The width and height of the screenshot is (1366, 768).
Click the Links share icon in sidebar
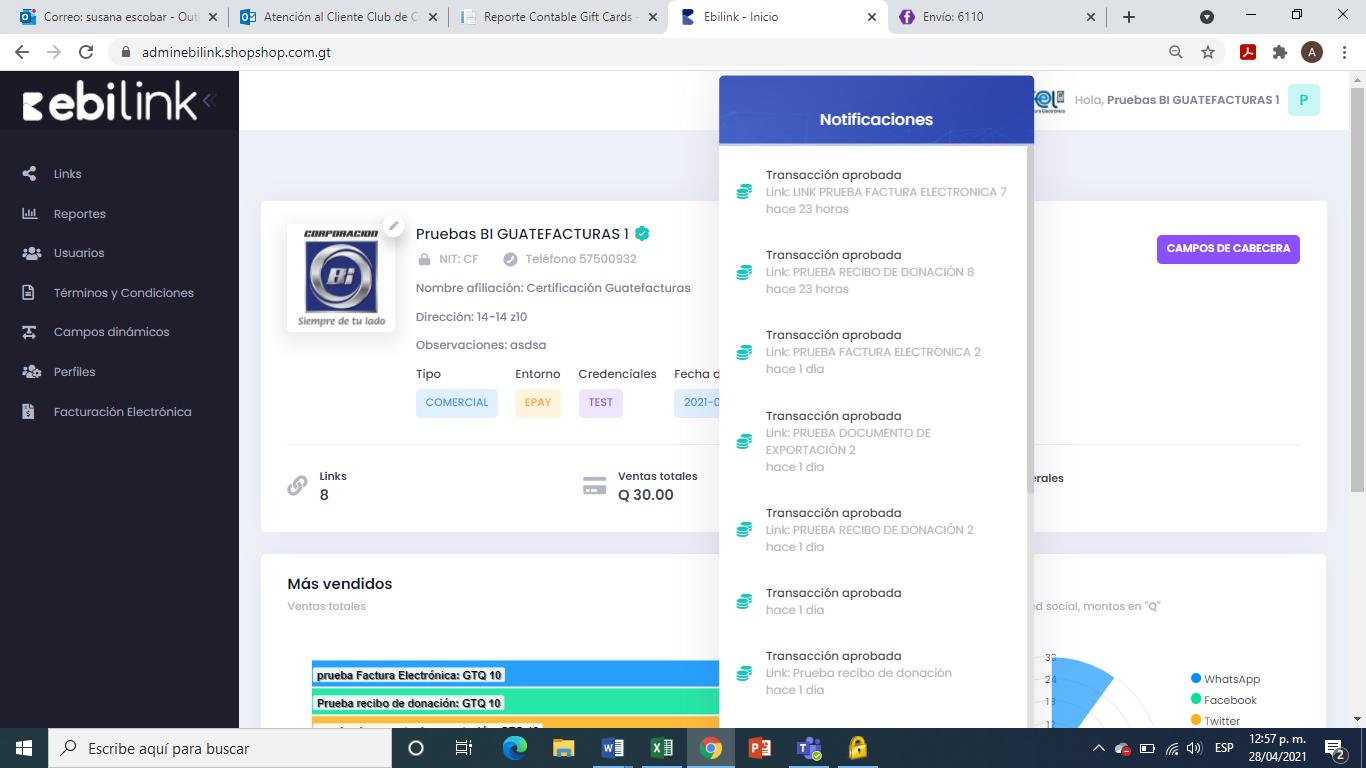[x=30, y=174]
